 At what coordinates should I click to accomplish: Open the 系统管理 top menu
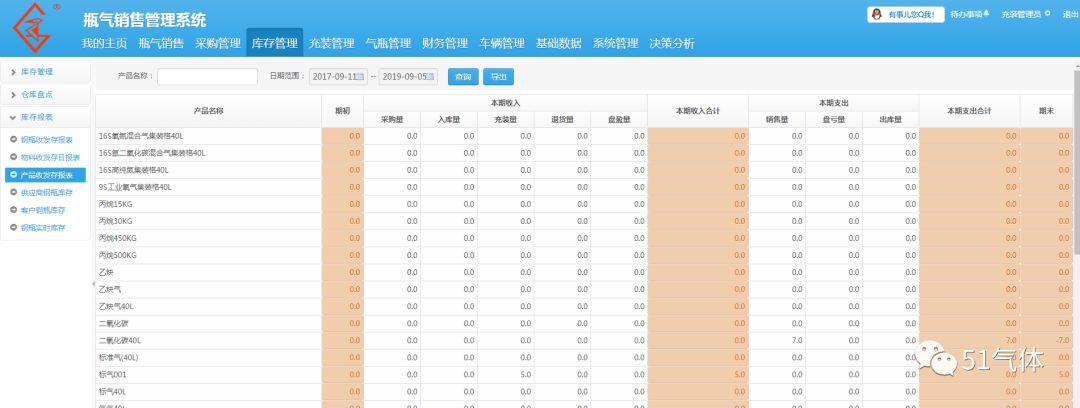(x=615, y=43)
